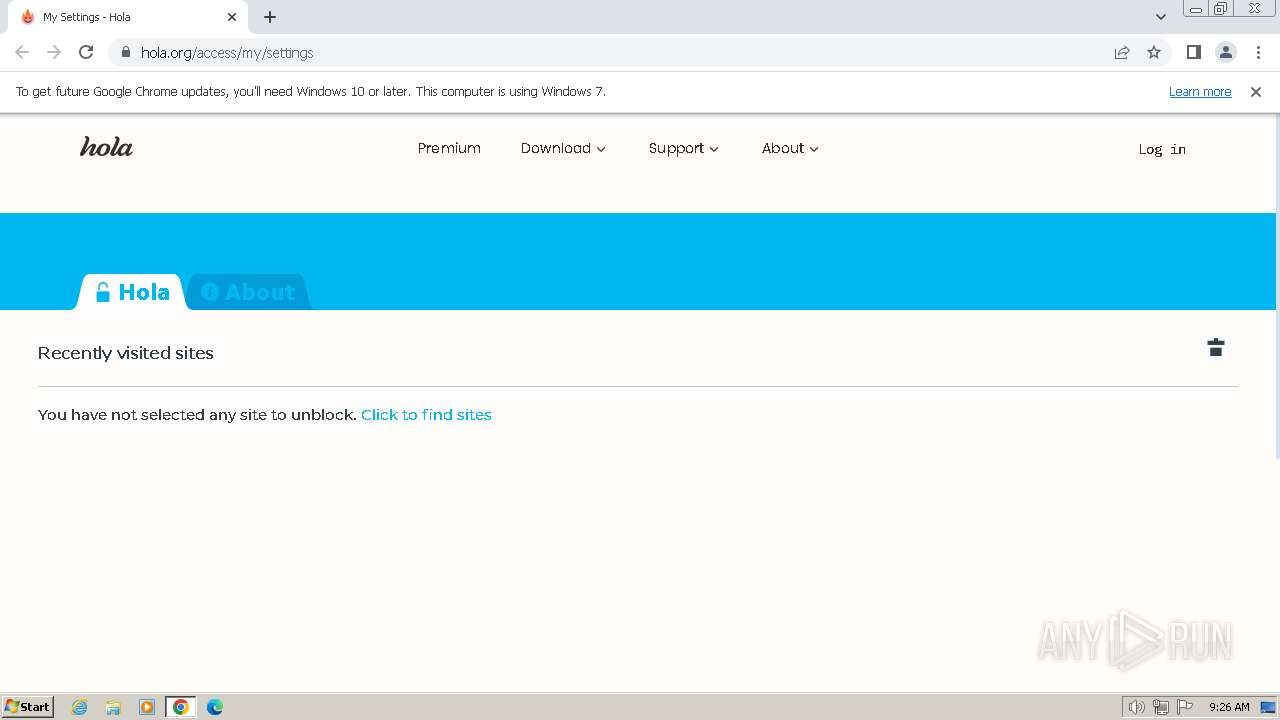The width and height of the screenshot is (1280, 720).
Task: Clear recently visited sites with trash icon
Action: click(1216, 347)
